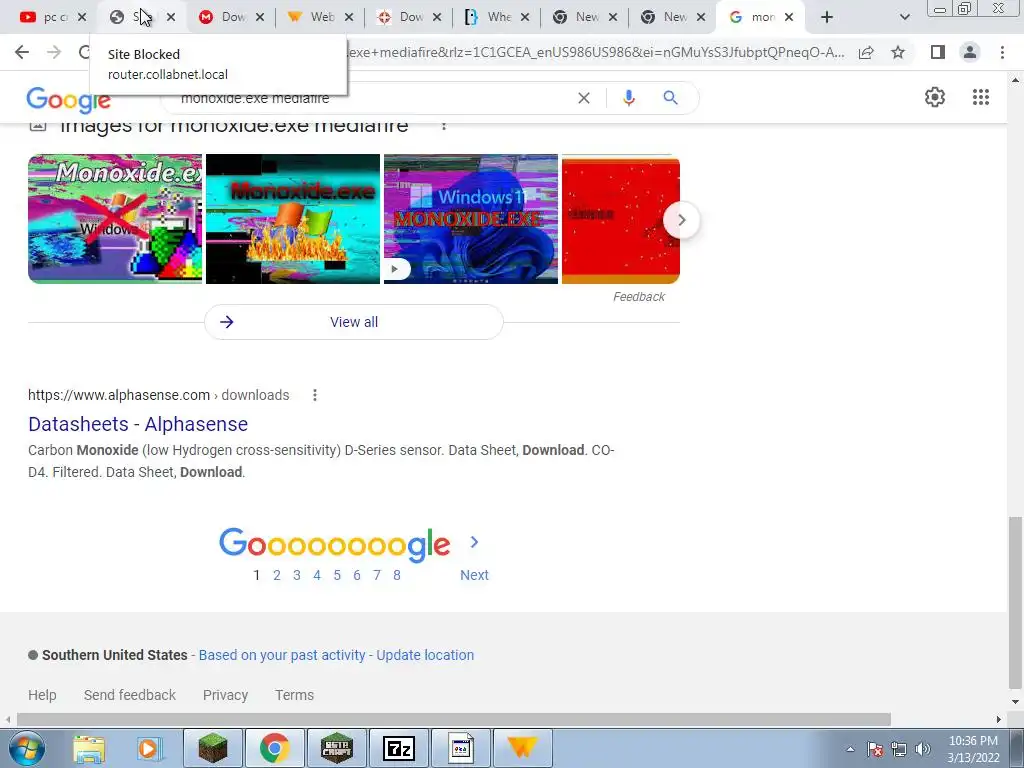Submit search with magnifier icon
1024x768 pixels.
tap(670, 98)
